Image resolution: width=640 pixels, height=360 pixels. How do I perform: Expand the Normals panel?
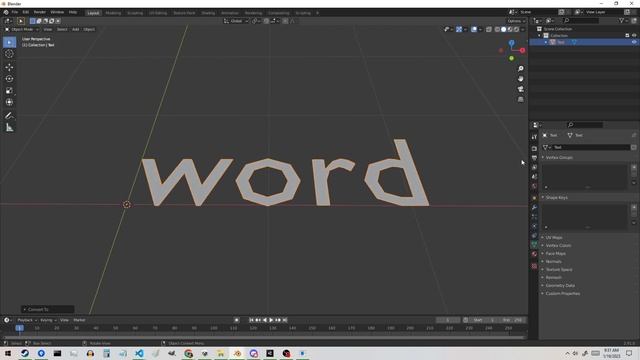click(x=553, y=262)
